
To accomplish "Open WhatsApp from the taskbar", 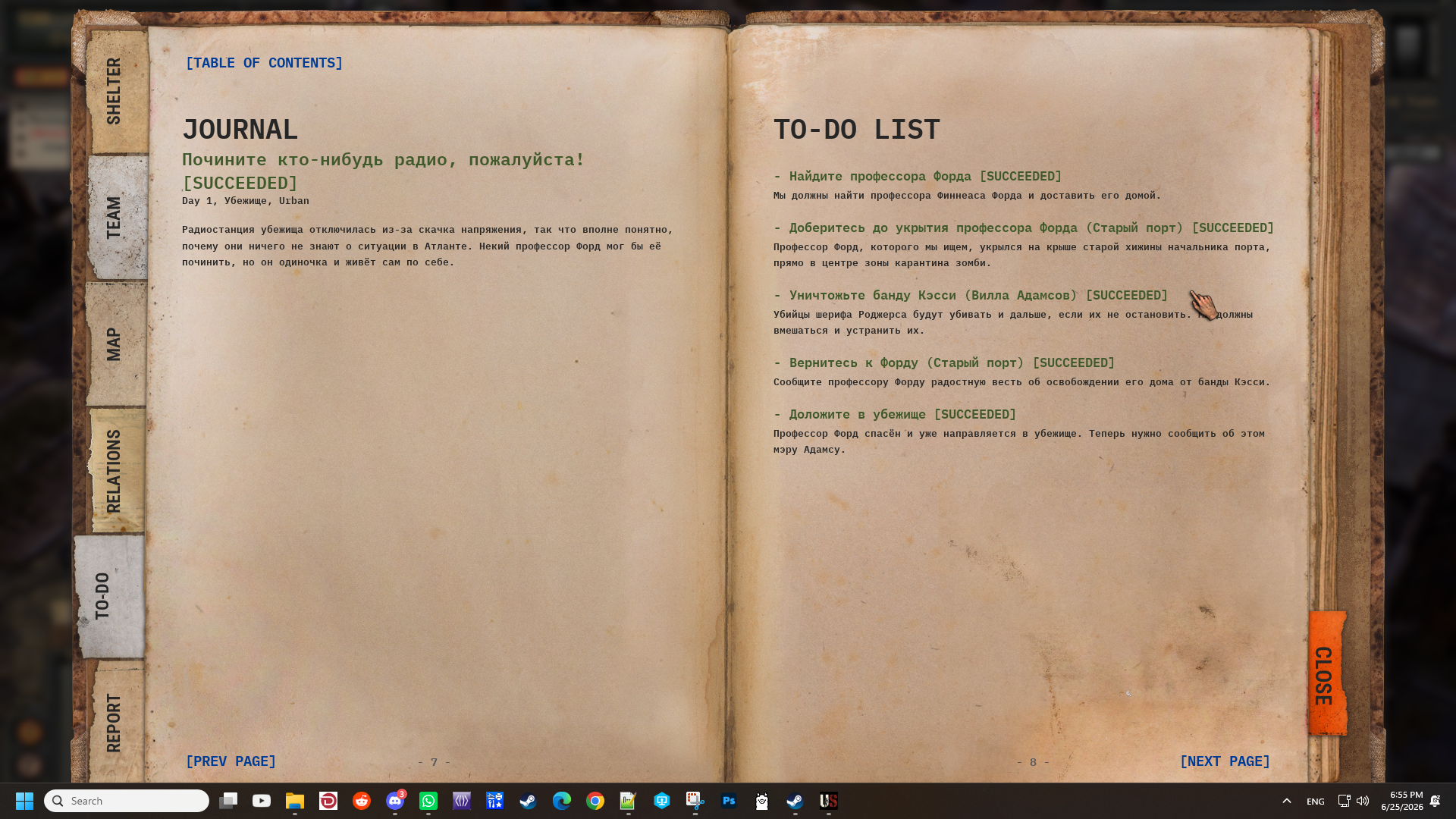I will (x=428, y=801).
